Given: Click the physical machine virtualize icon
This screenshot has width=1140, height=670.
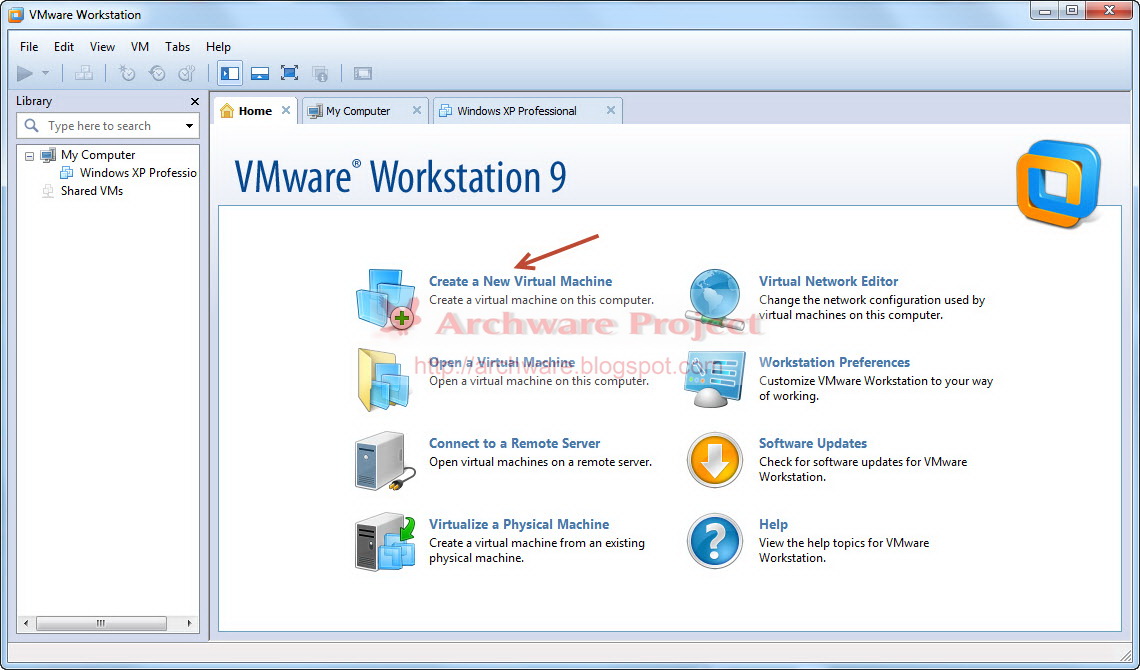Looking at the screenshot, I should (385, 542).
